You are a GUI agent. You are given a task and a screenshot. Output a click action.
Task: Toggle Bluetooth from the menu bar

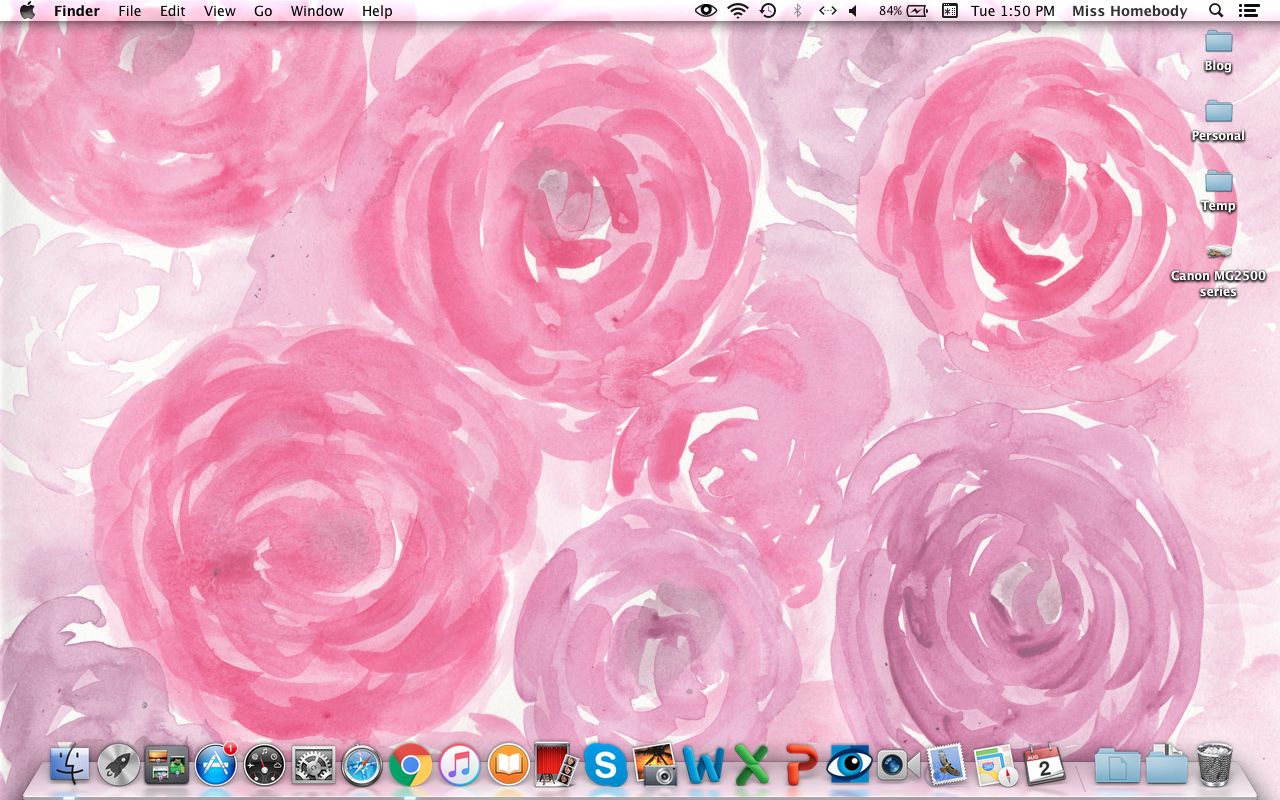tap(798, 11)
